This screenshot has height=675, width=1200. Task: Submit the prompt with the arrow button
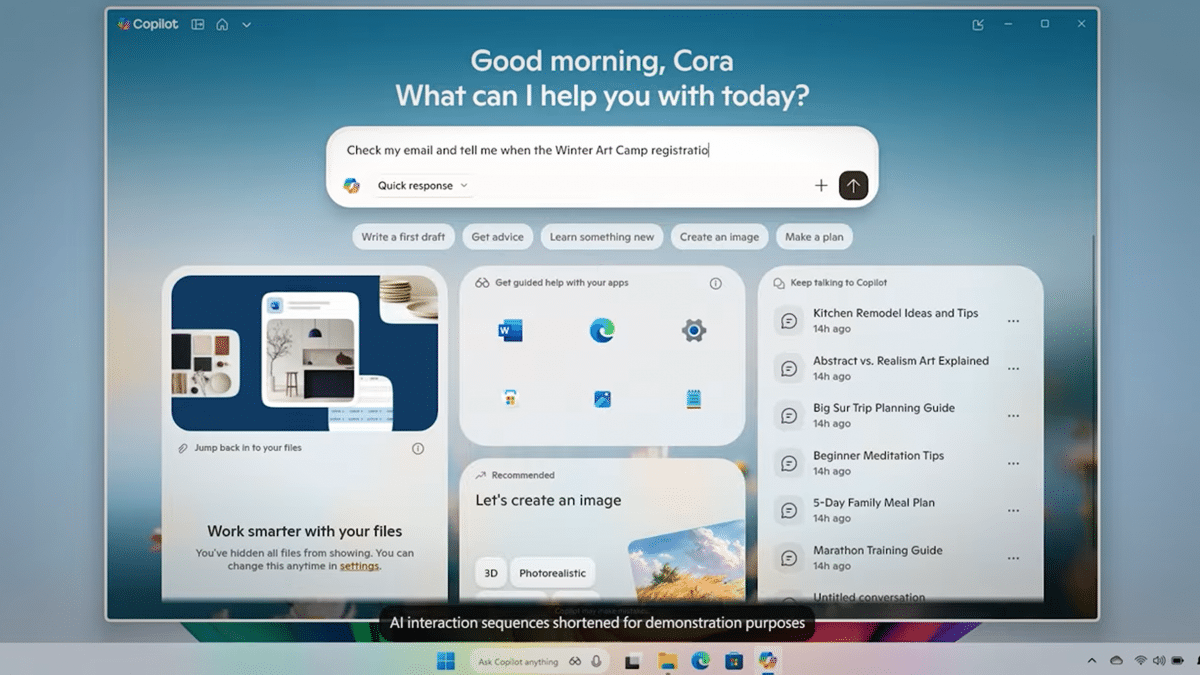[853, 185]
